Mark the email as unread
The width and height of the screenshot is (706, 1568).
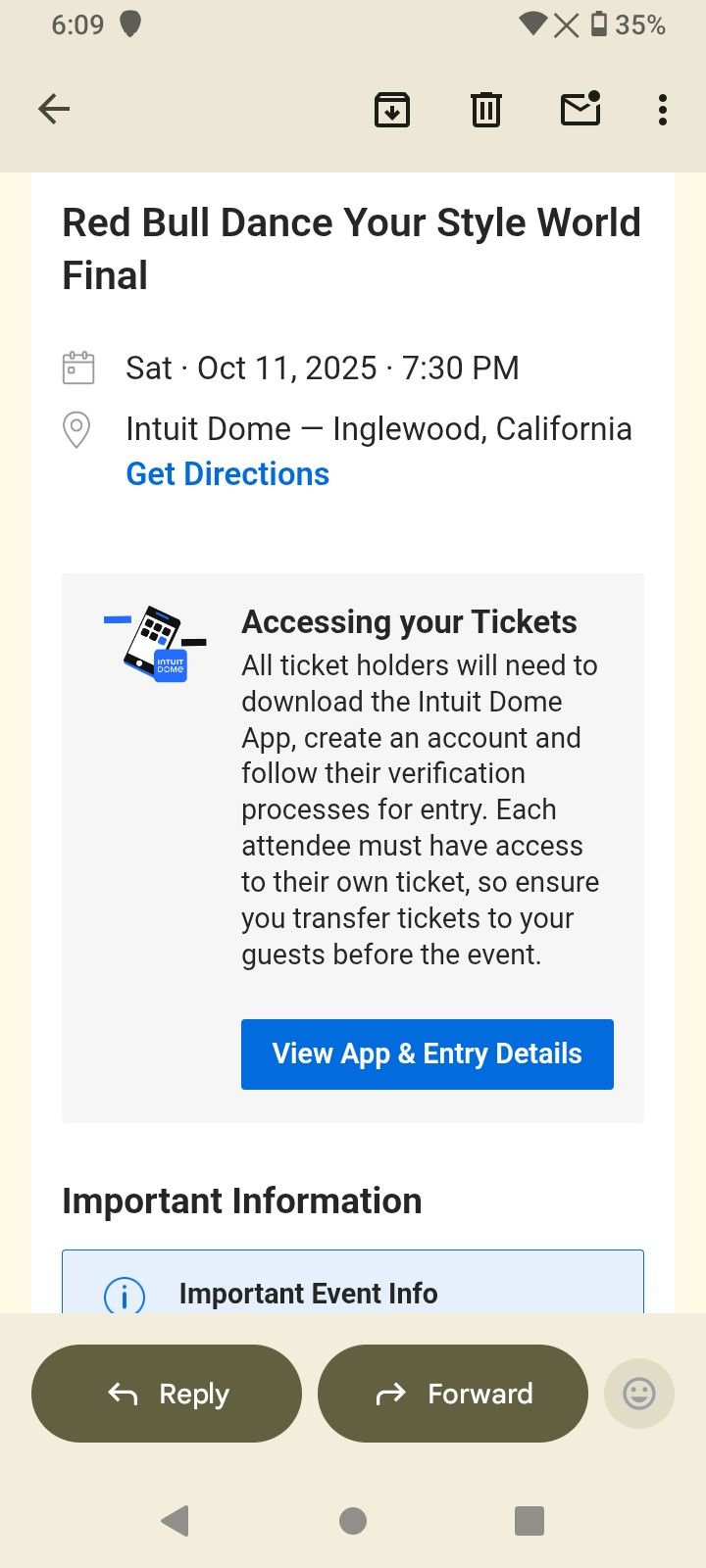pyautogui.click(x=580, y=108)
